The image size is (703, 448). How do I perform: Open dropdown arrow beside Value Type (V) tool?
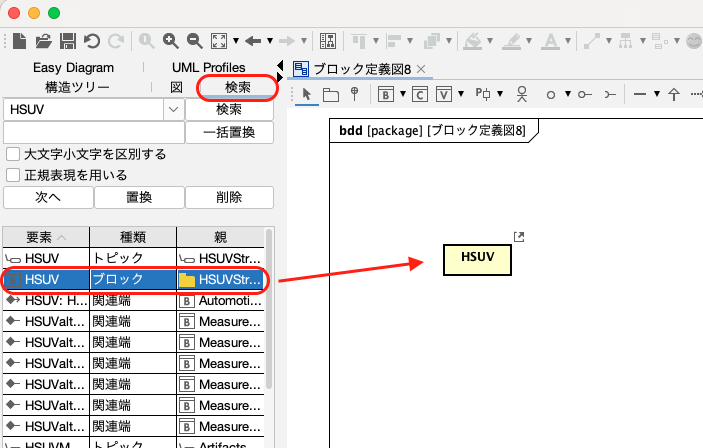coord(462,95)
